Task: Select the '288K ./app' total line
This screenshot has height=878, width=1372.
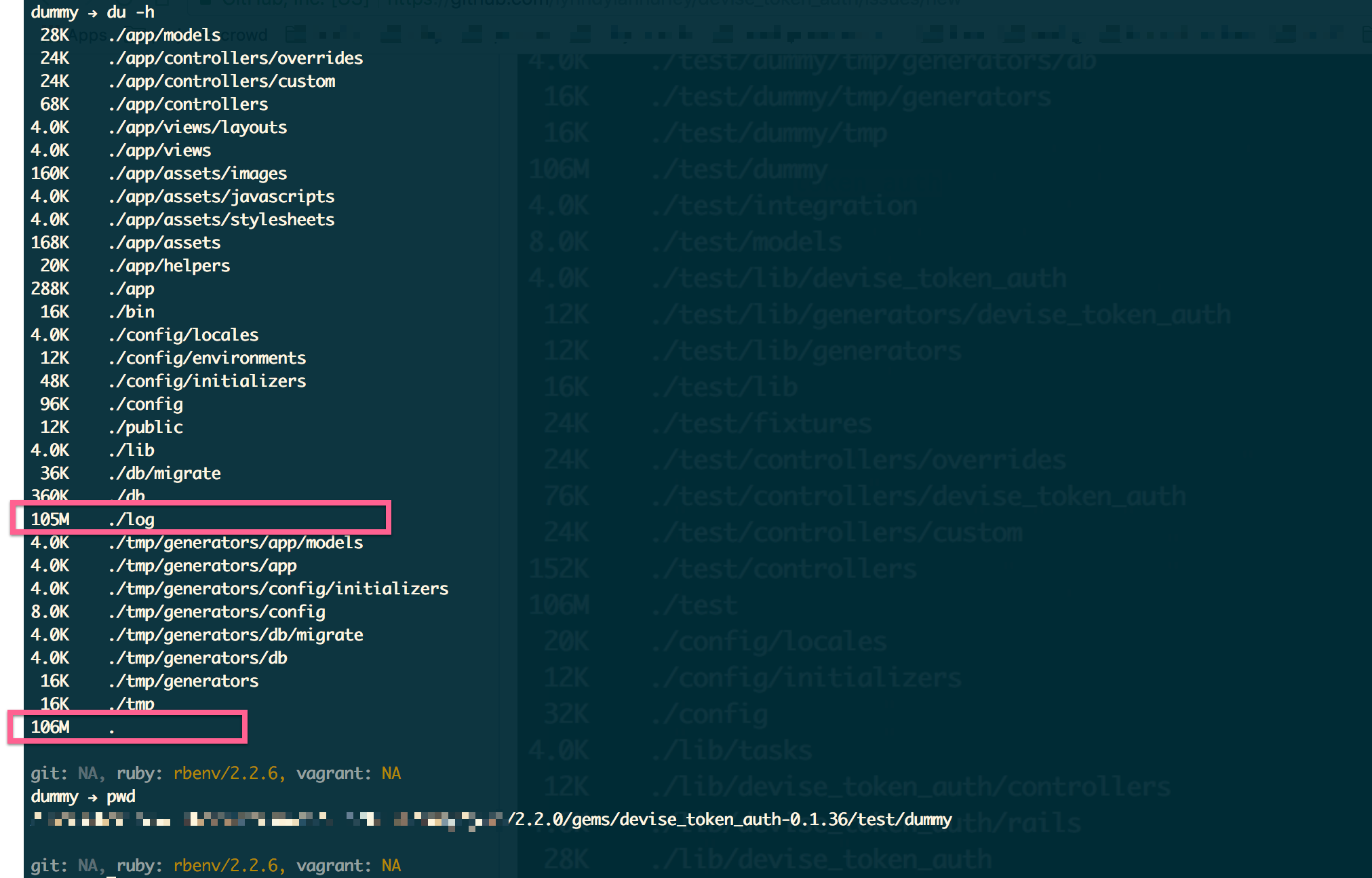Action: 92,289
